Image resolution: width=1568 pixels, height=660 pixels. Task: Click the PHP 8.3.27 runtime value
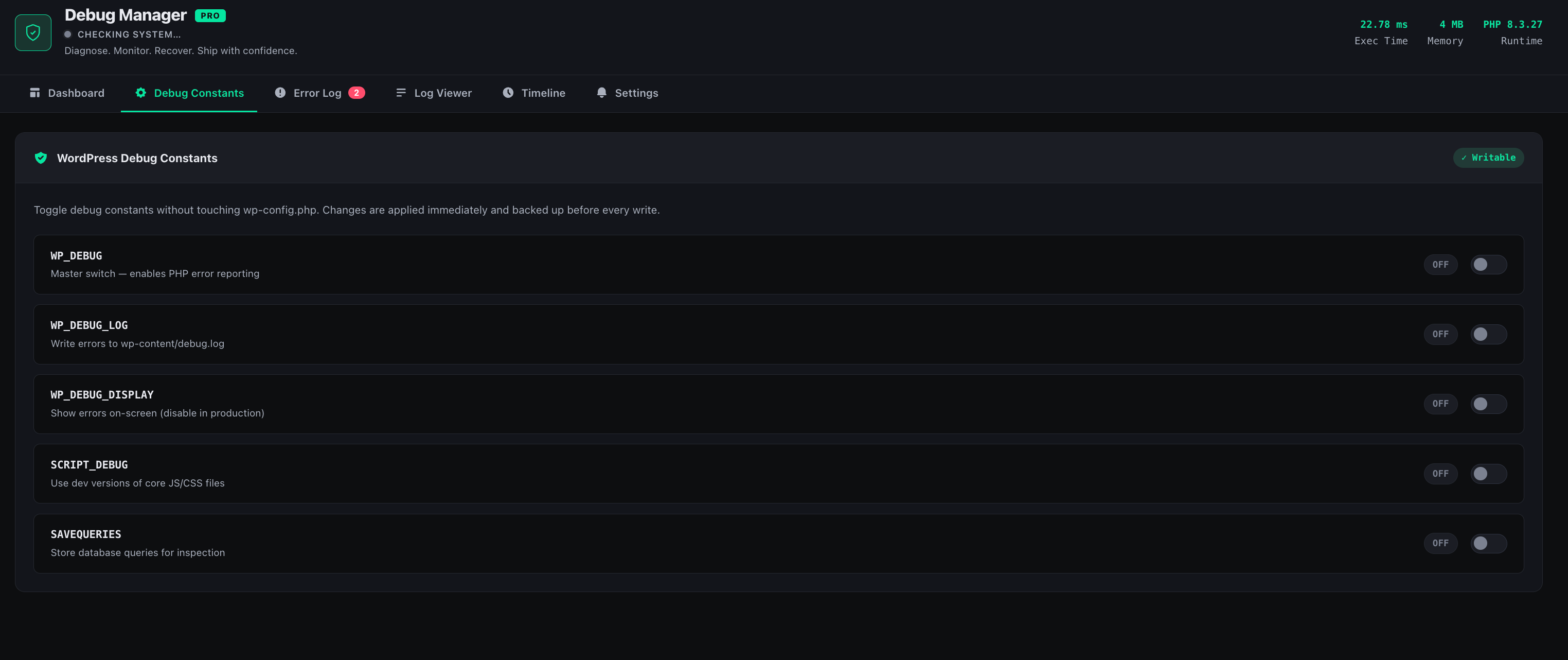(1512, 24)
